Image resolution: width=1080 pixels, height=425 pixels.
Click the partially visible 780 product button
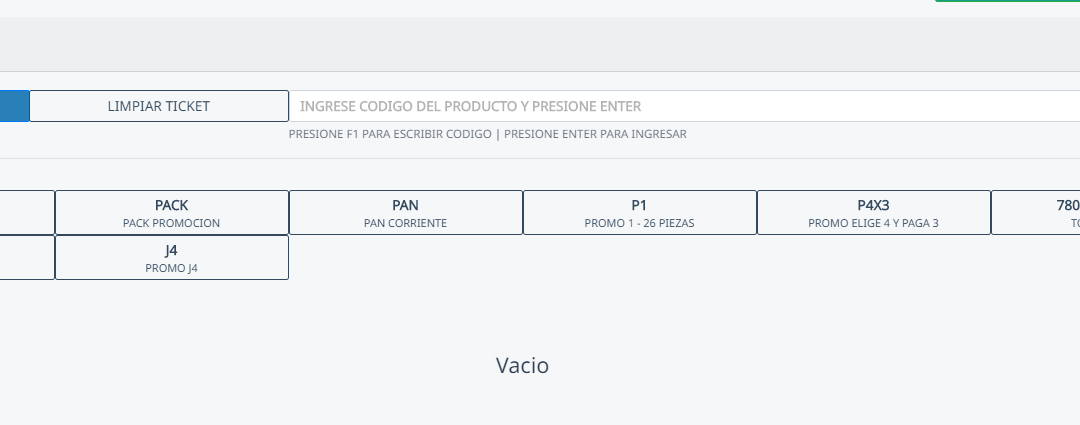pyautogui.click(x=1036, y=212)
